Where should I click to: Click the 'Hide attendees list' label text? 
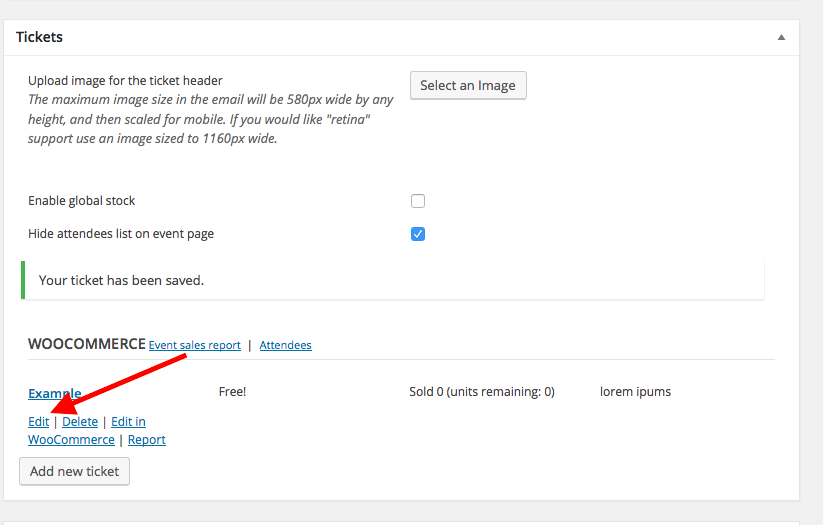(x=121, y=234)
